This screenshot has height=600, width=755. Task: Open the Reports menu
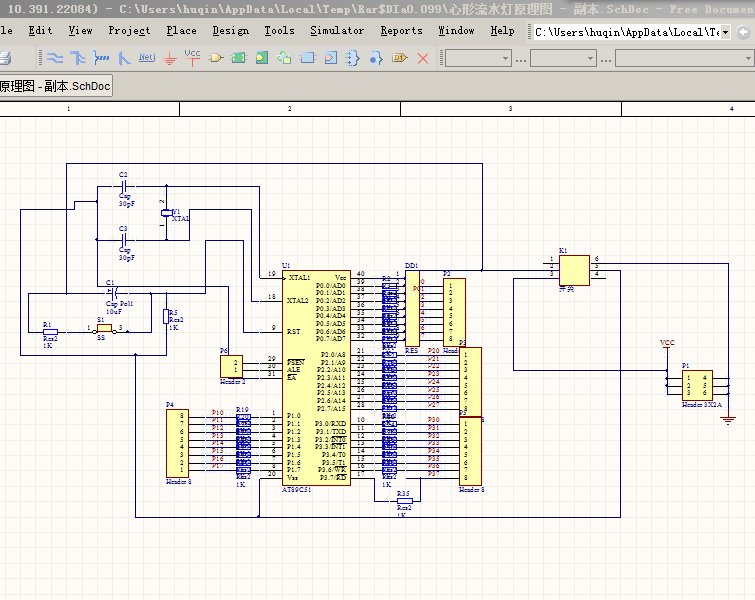[401, 31]
